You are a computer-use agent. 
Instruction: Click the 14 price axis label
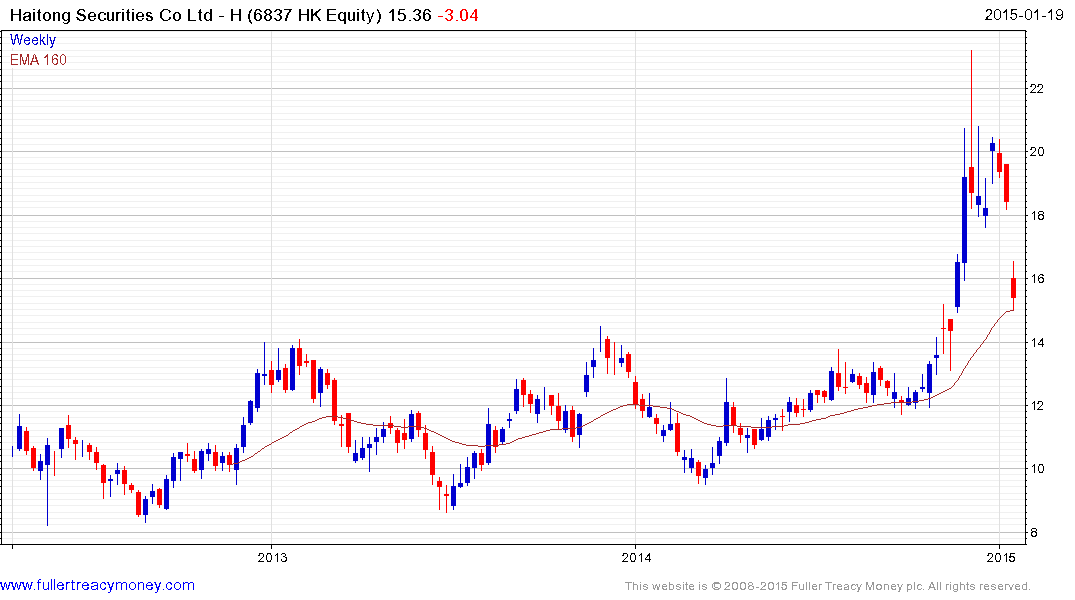click(1037, 342)
